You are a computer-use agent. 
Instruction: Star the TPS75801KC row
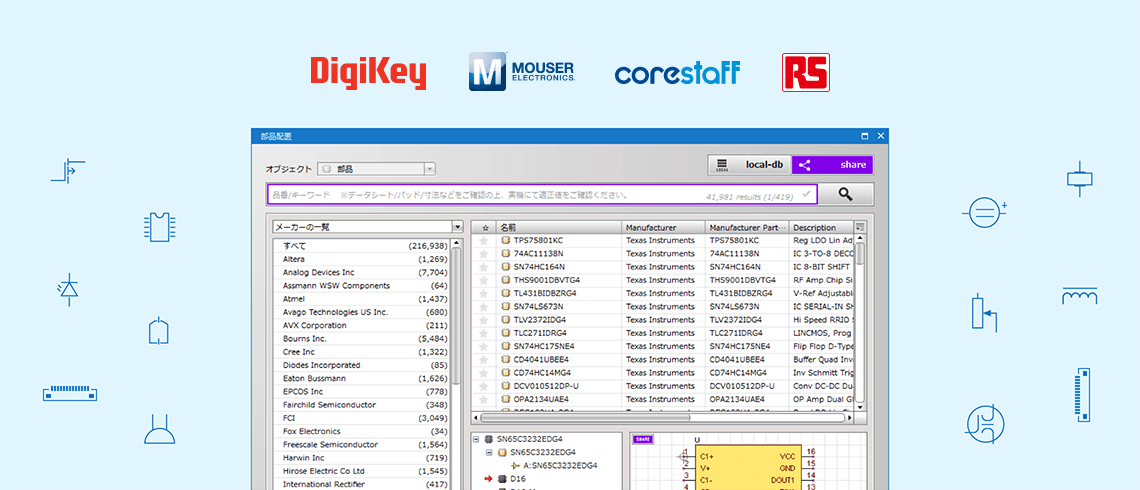coord(483,240)
